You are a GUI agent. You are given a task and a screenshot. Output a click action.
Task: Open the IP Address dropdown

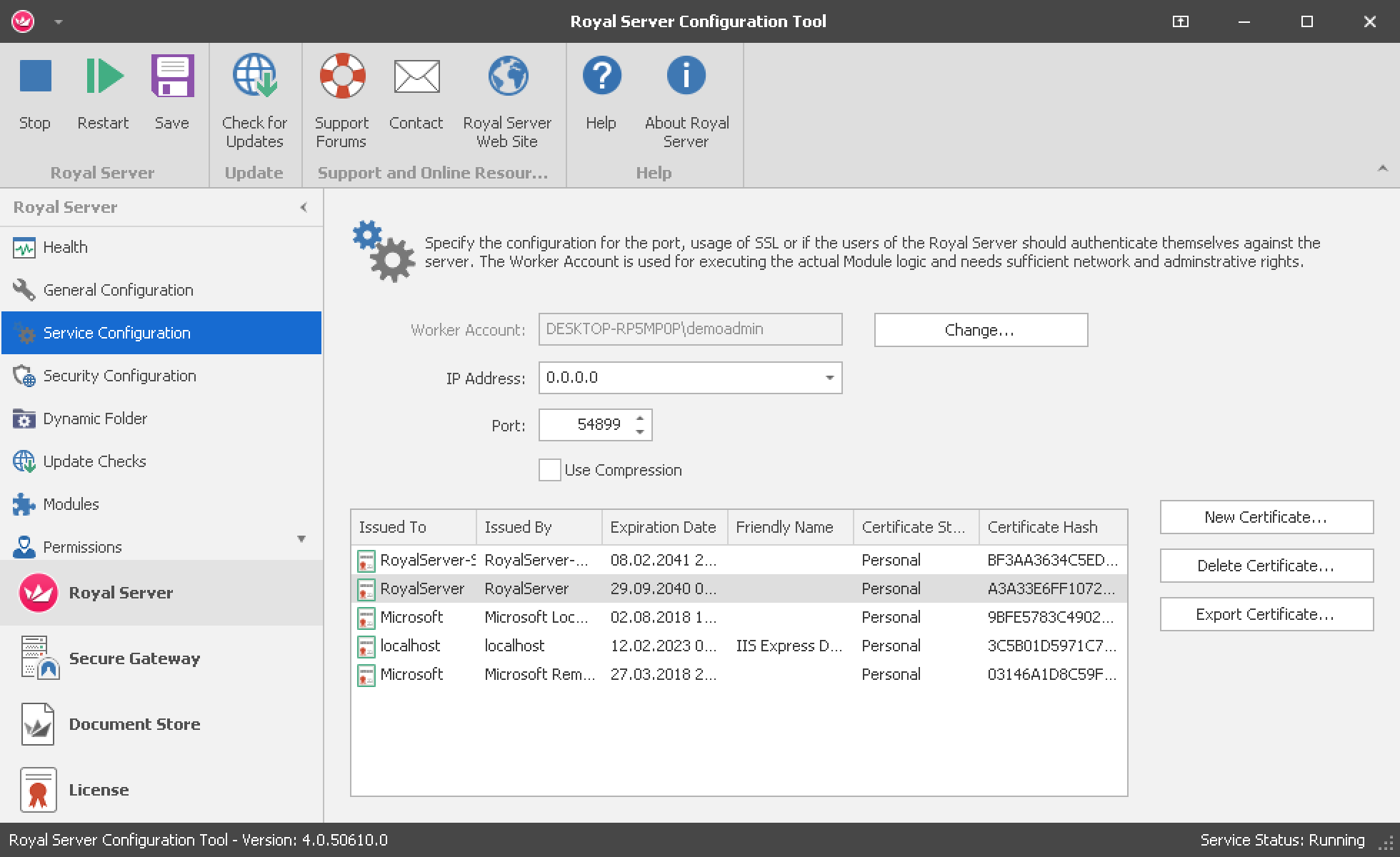(829, 378)
